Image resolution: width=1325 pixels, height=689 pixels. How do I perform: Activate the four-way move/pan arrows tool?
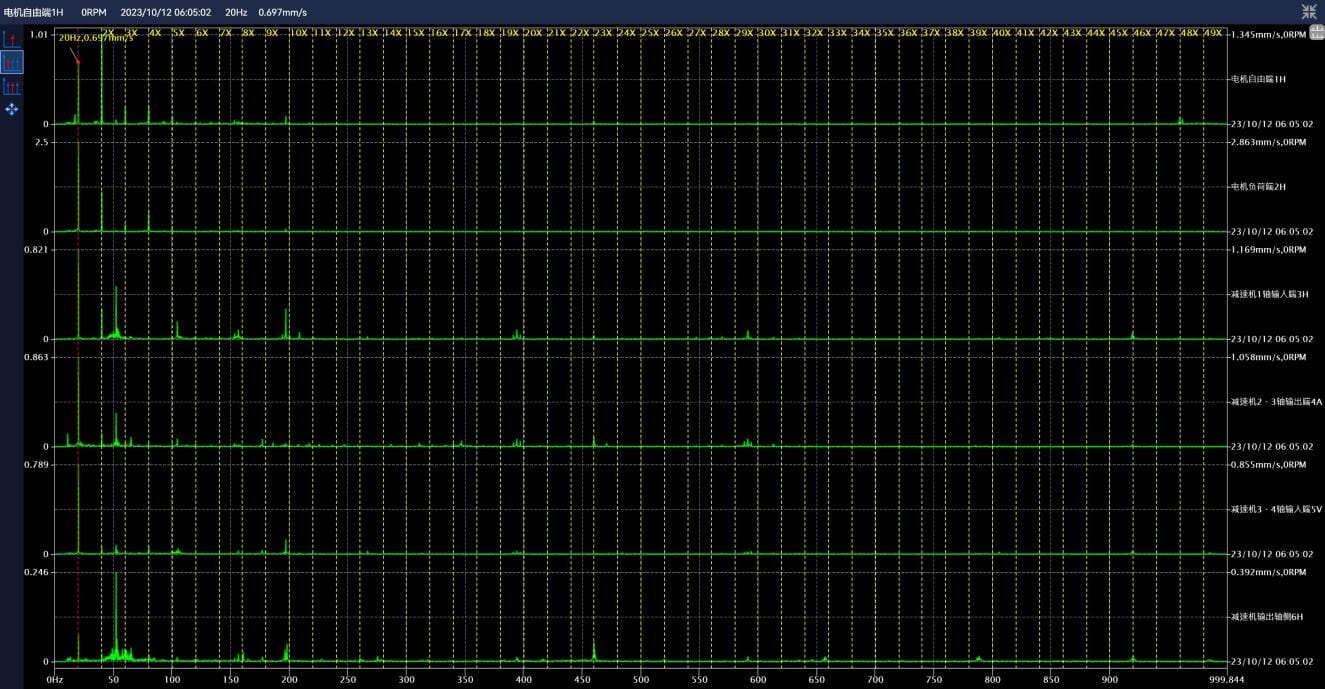point(12,109)
